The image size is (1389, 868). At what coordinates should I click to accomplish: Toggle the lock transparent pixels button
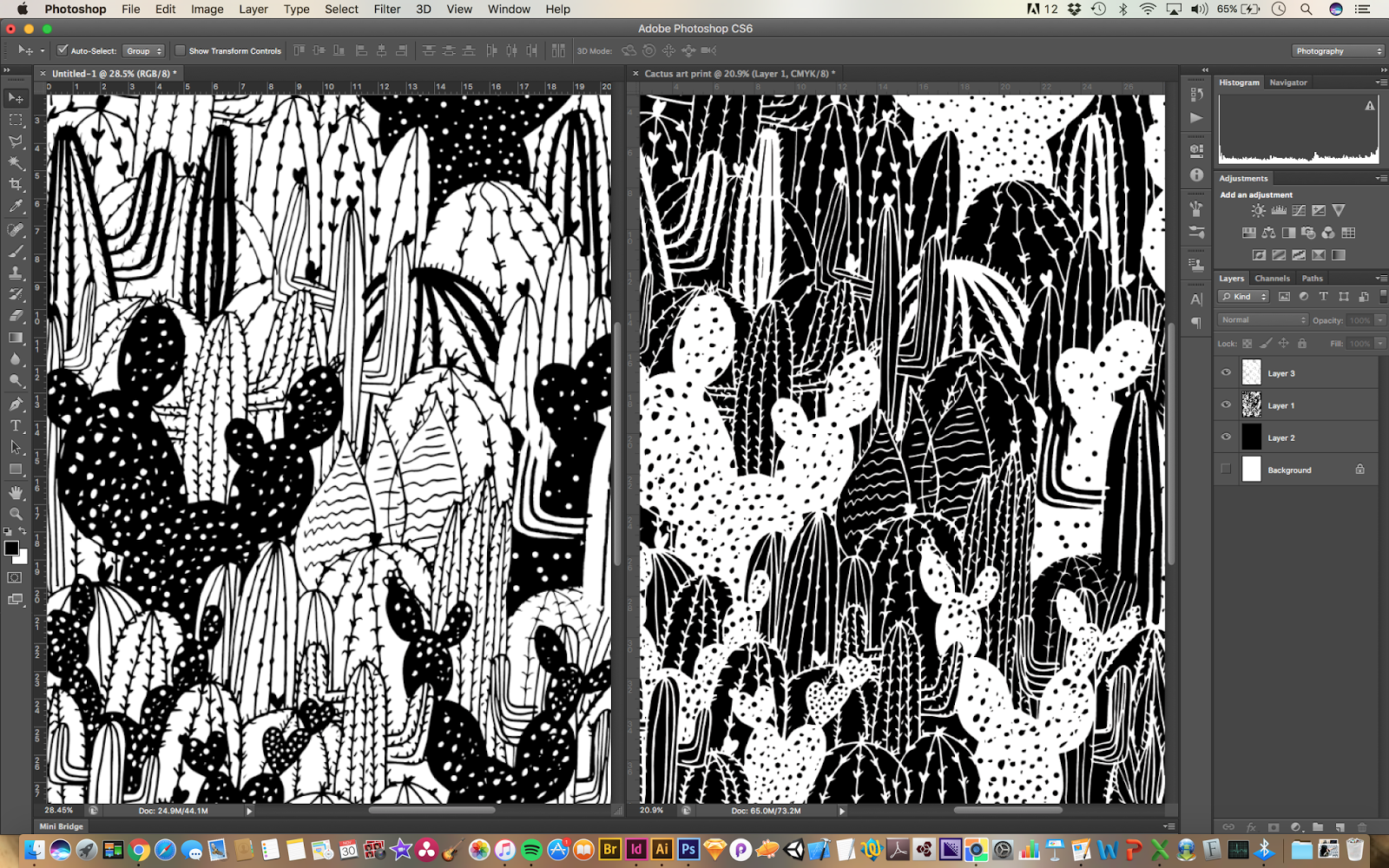pyautogui.click(x=1247, y=344)
